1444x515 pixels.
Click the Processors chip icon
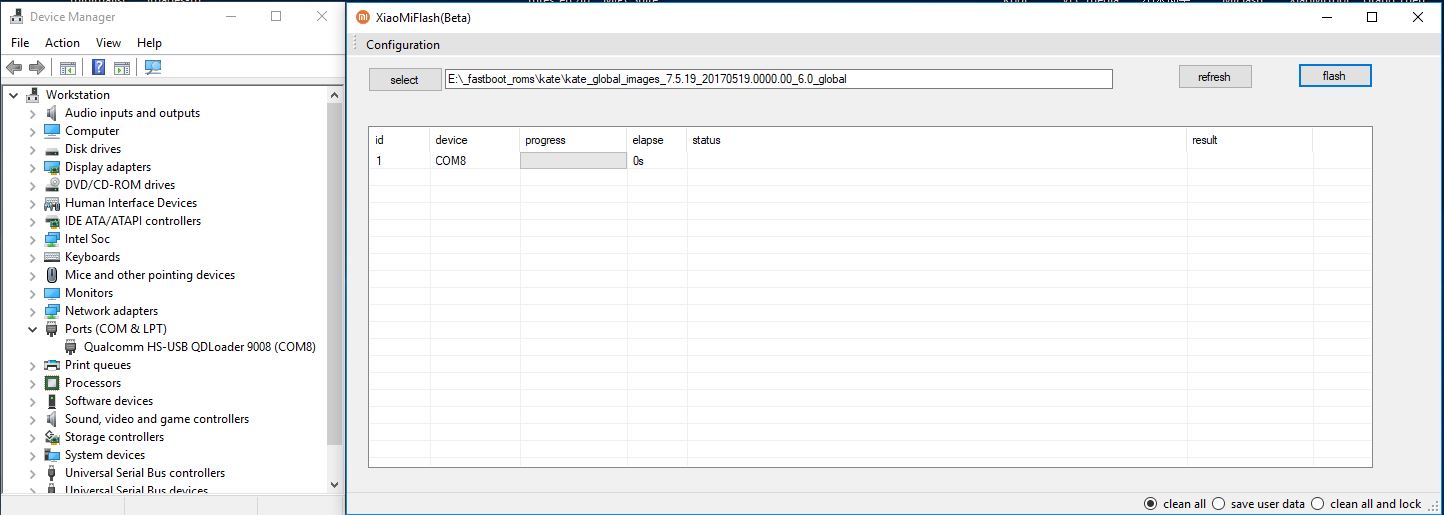[x=52, y=383]
